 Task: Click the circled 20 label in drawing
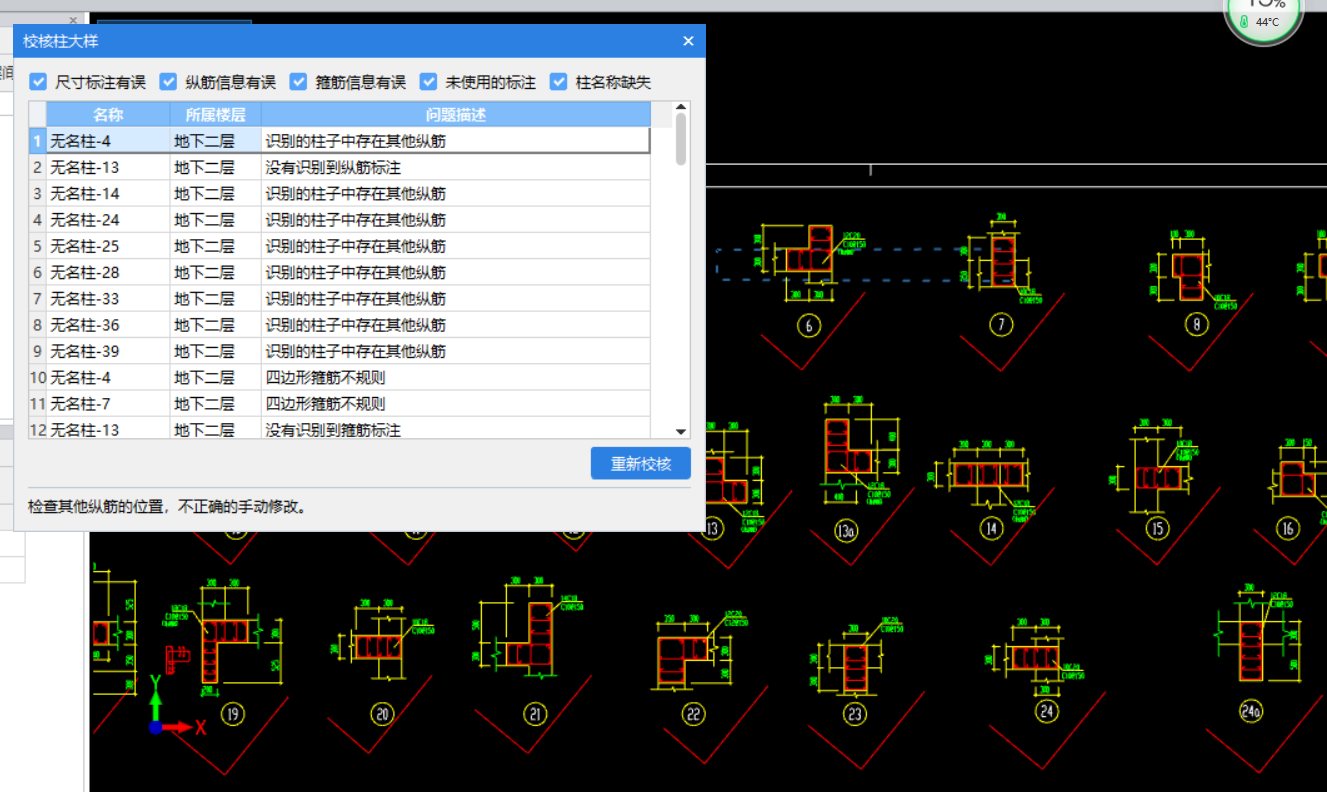pos(382,713)
